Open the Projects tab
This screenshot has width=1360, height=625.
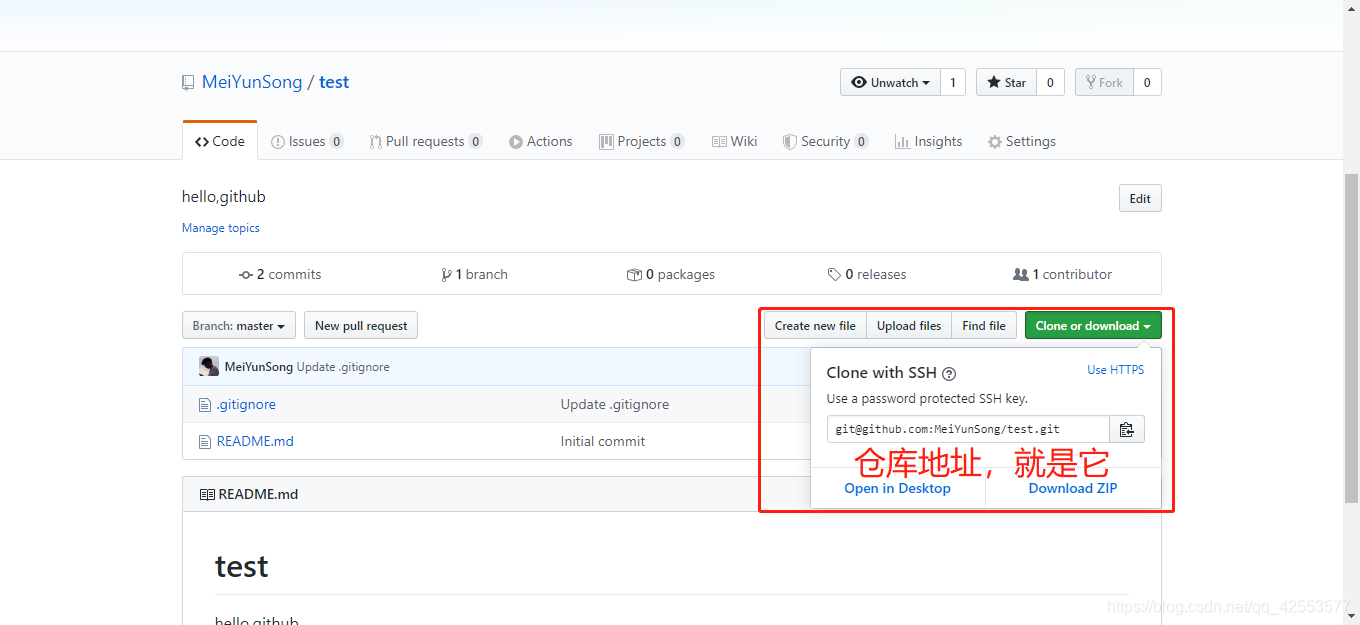pos(641,141)
